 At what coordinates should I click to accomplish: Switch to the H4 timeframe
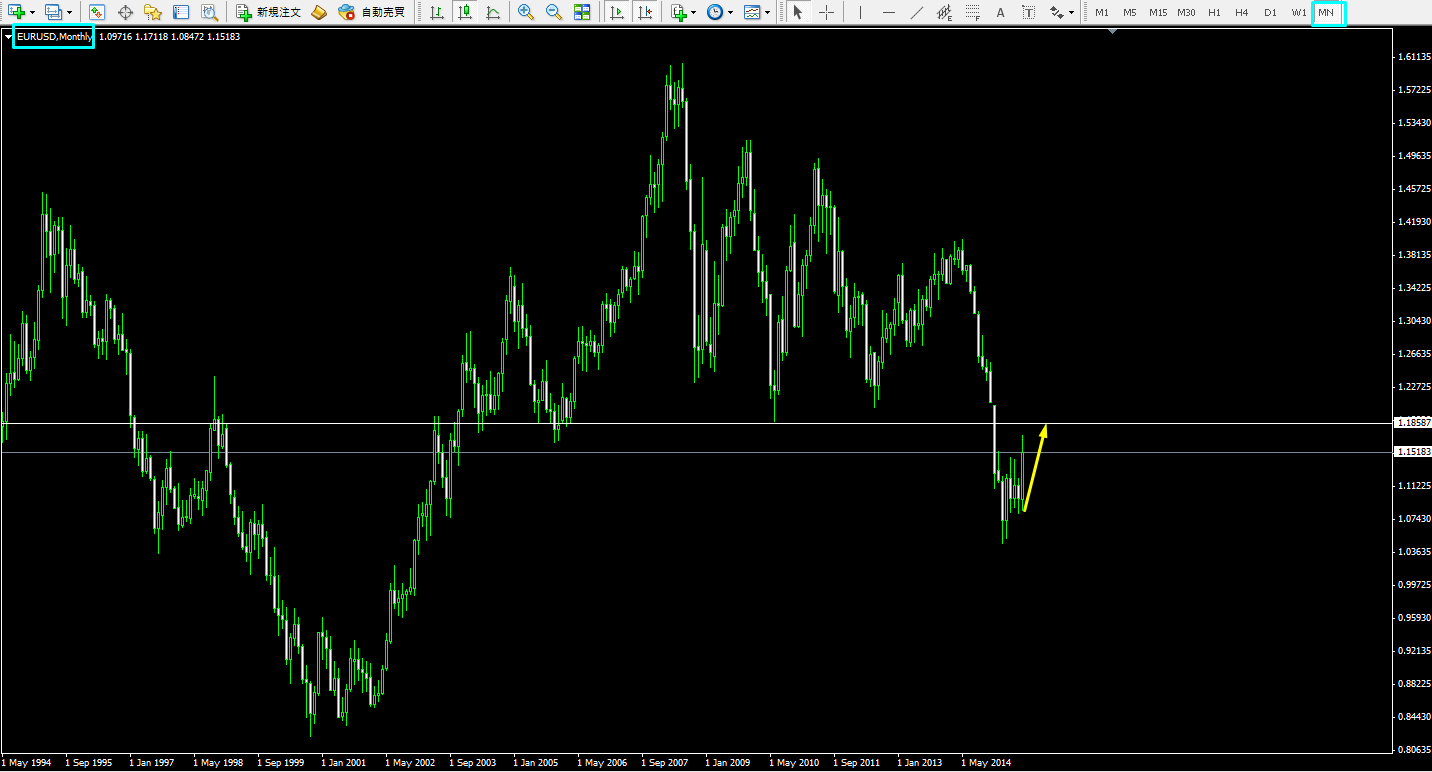(x=1241, y=12)
